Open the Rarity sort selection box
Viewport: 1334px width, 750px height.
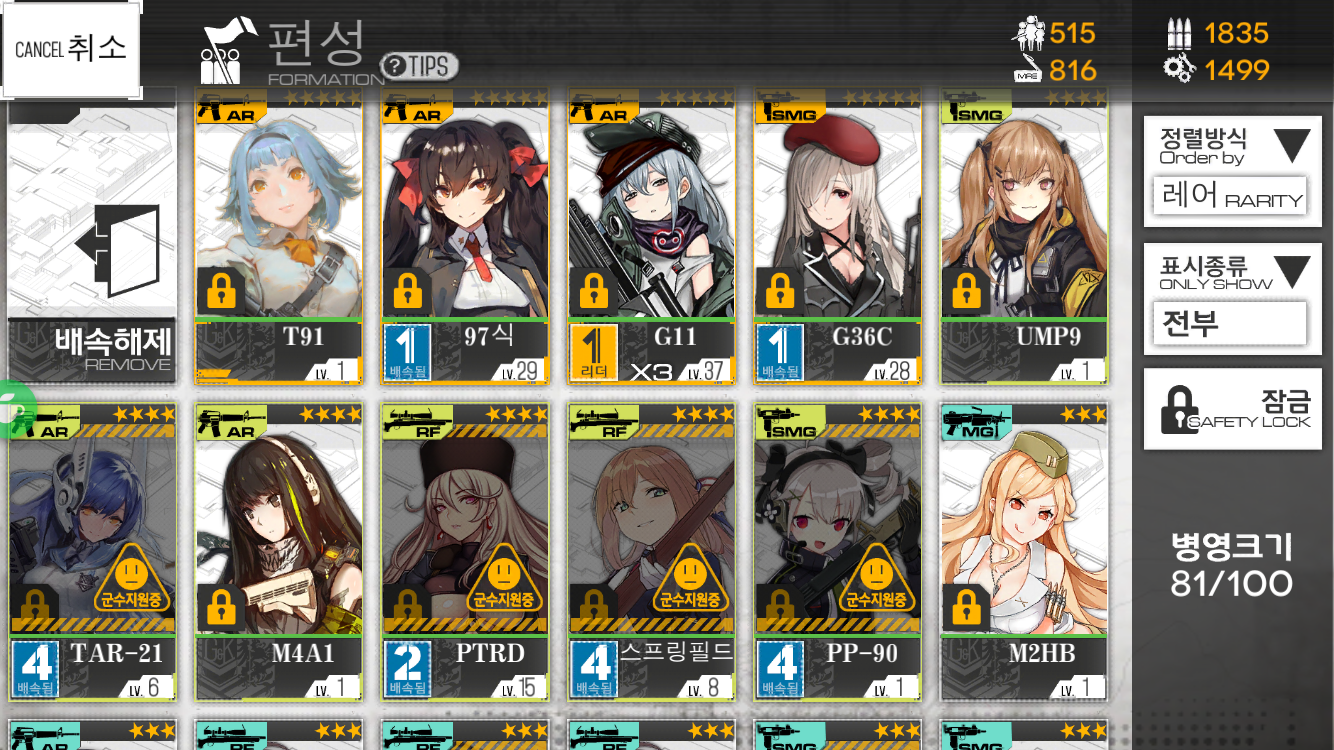point(1230,195)
